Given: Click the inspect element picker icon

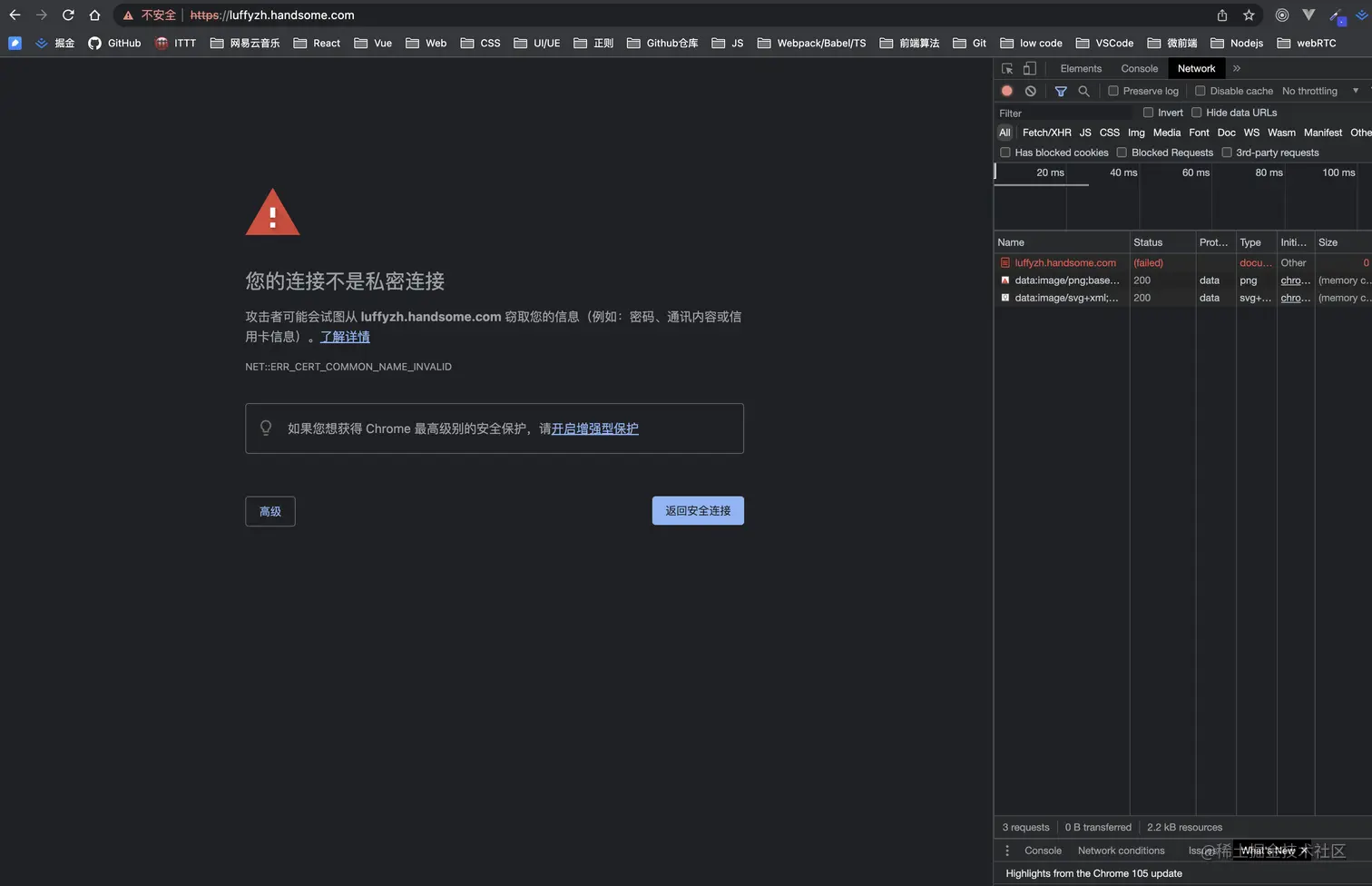Looking at the screenshot, I should [1007, 69].
